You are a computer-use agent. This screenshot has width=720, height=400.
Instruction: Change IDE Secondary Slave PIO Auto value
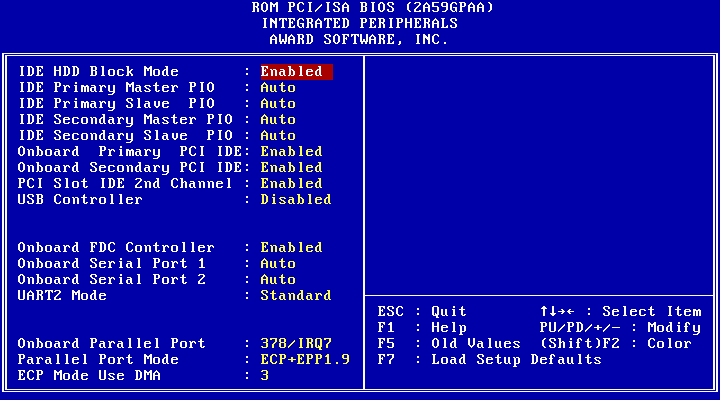click(278, 136)
